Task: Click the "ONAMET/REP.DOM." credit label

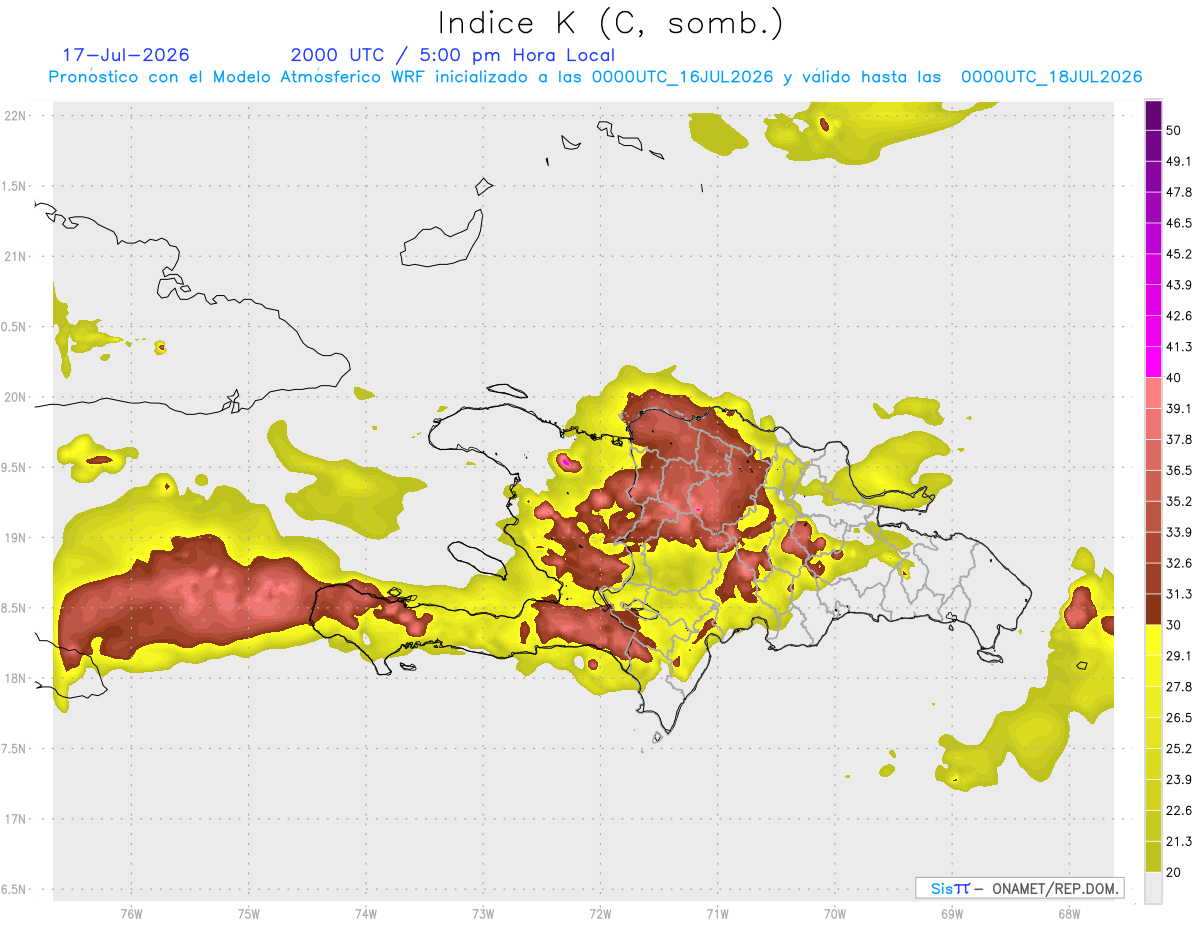Action: point(1054,888)
